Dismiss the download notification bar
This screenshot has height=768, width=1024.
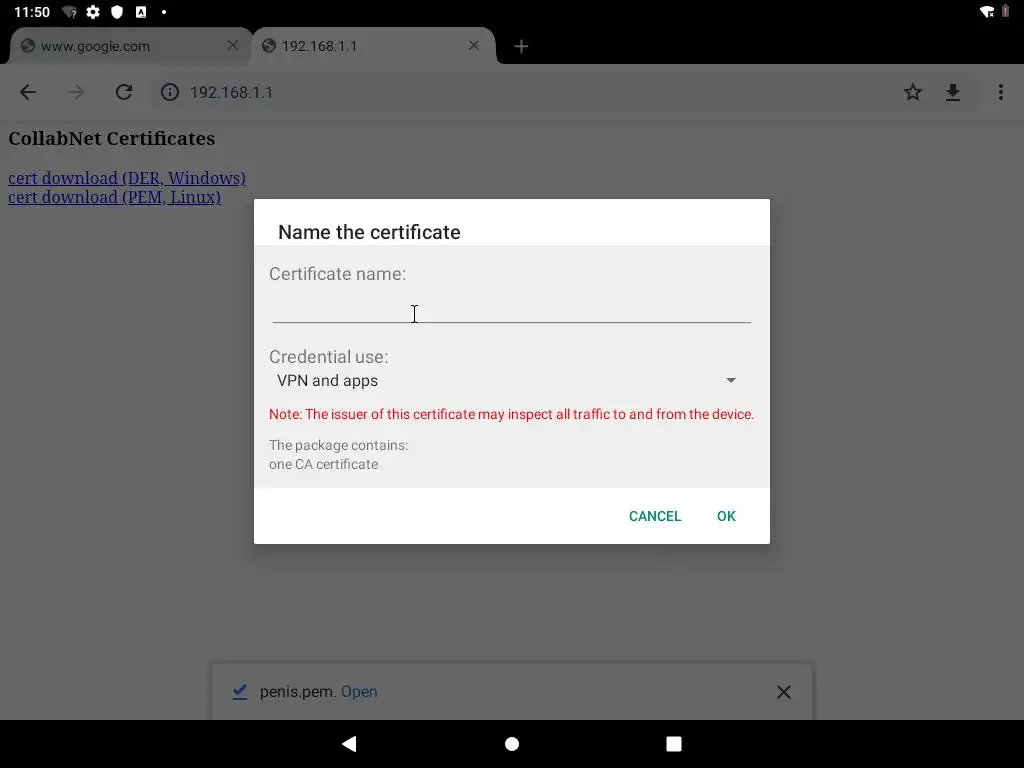[x=784, y=692]
